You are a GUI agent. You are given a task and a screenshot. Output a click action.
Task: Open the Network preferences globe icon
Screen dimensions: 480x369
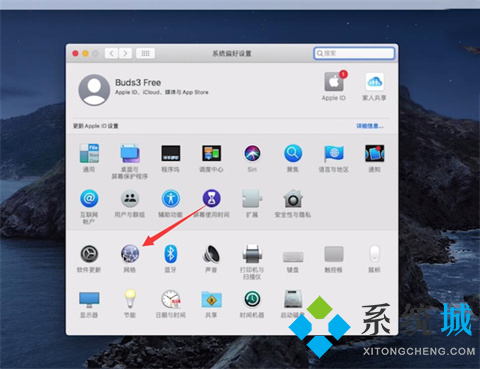pos(130,254)
